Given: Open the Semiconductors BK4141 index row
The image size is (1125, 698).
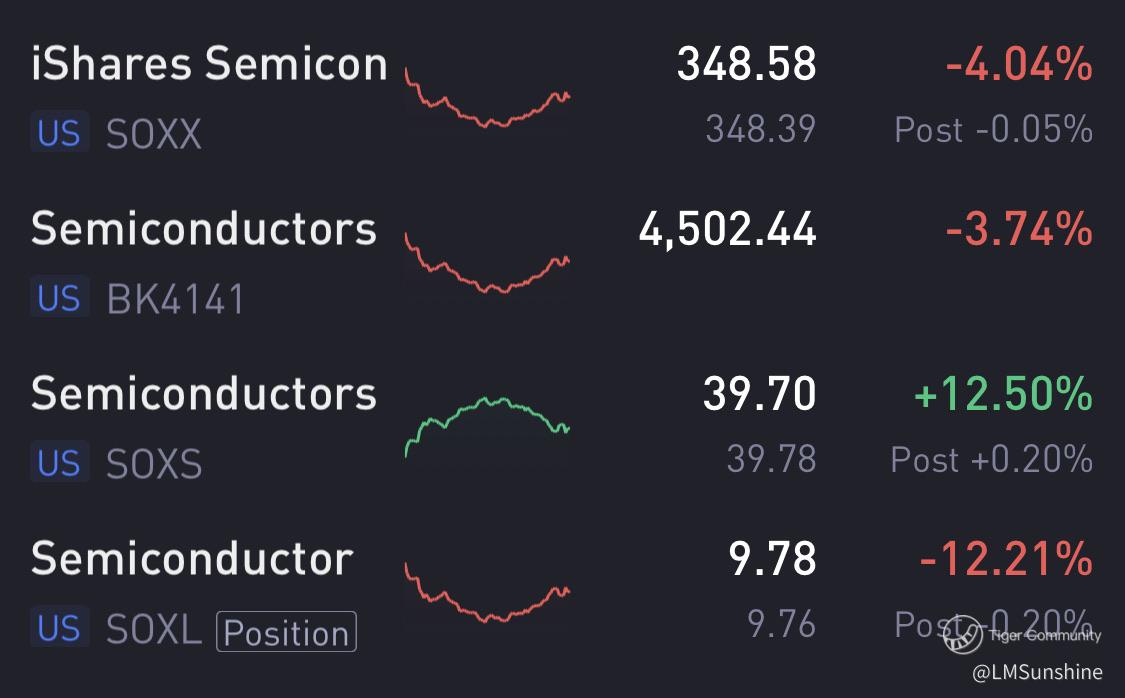Looking at the screenshot, I should coord(562,262).
